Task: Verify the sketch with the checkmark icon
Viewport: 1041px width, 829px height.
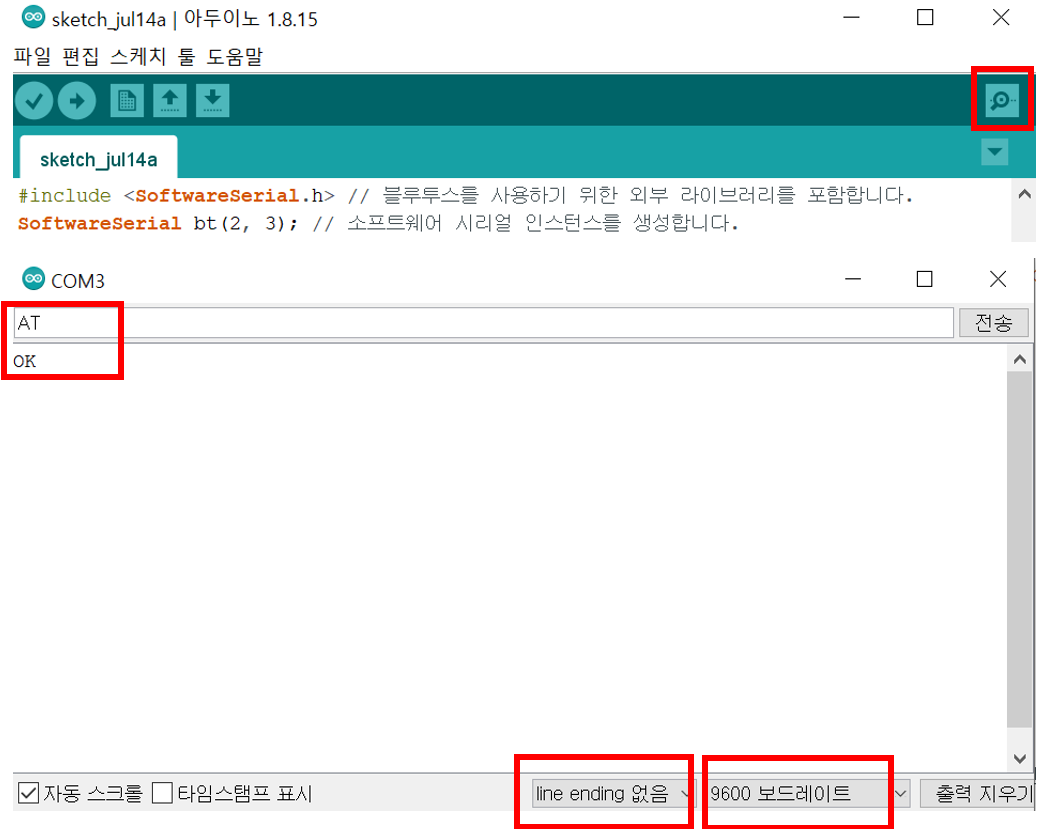Action: click(34, 101)
